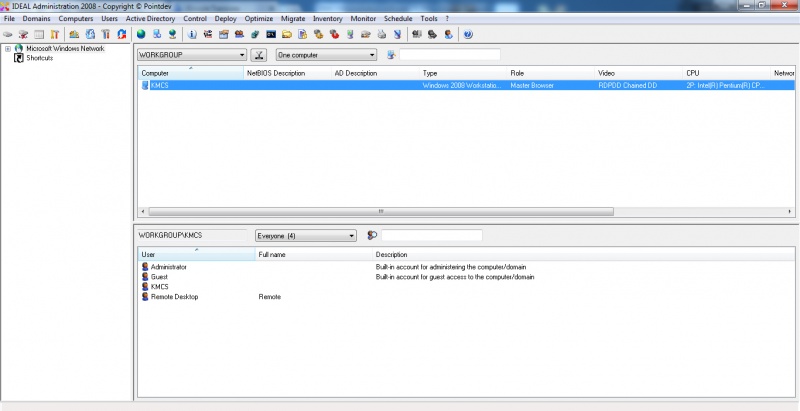This screenshot has width=800, height=411.
Task: Click the scrollbar left arrow in computer list
Action: tap(143, 212)
